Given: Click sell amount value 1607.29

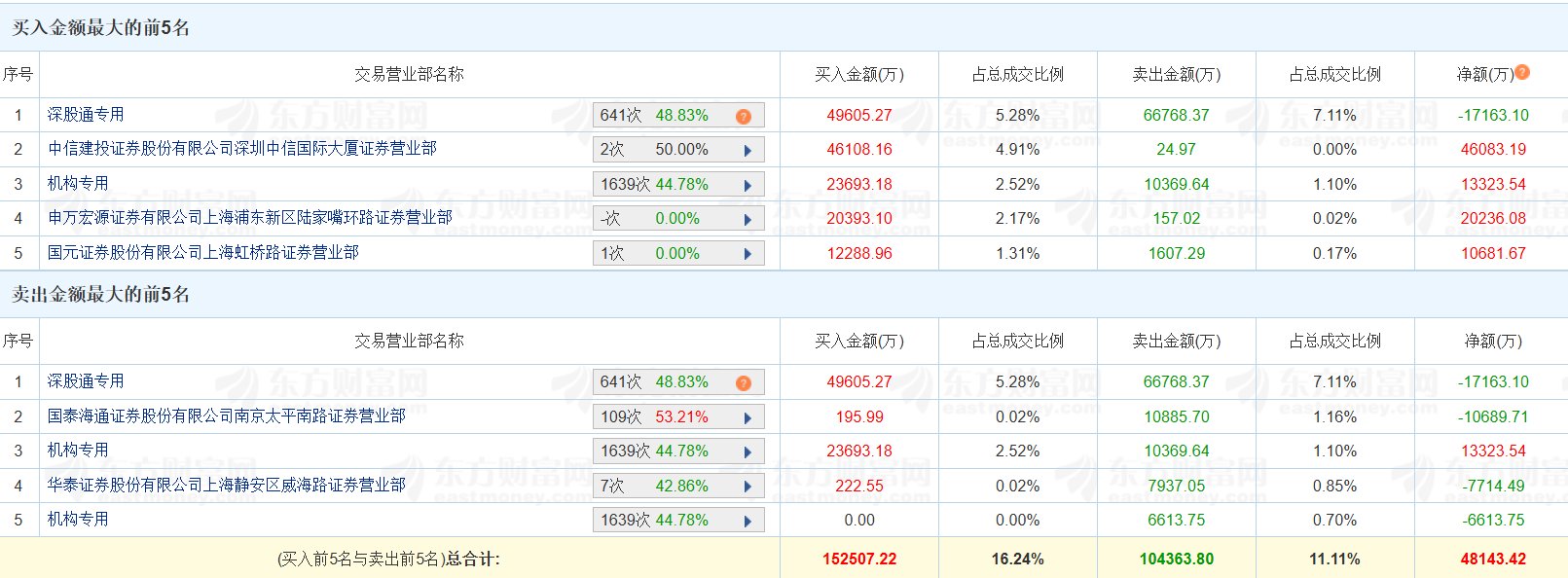Looking at the screenshot, I should [1177, 254].
